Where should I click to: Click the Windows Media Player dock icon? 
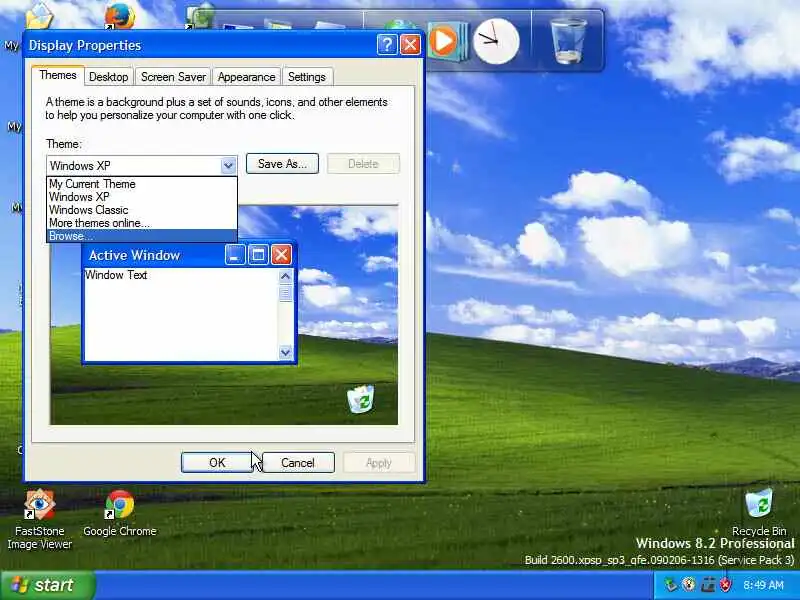(x=446, y=41)
